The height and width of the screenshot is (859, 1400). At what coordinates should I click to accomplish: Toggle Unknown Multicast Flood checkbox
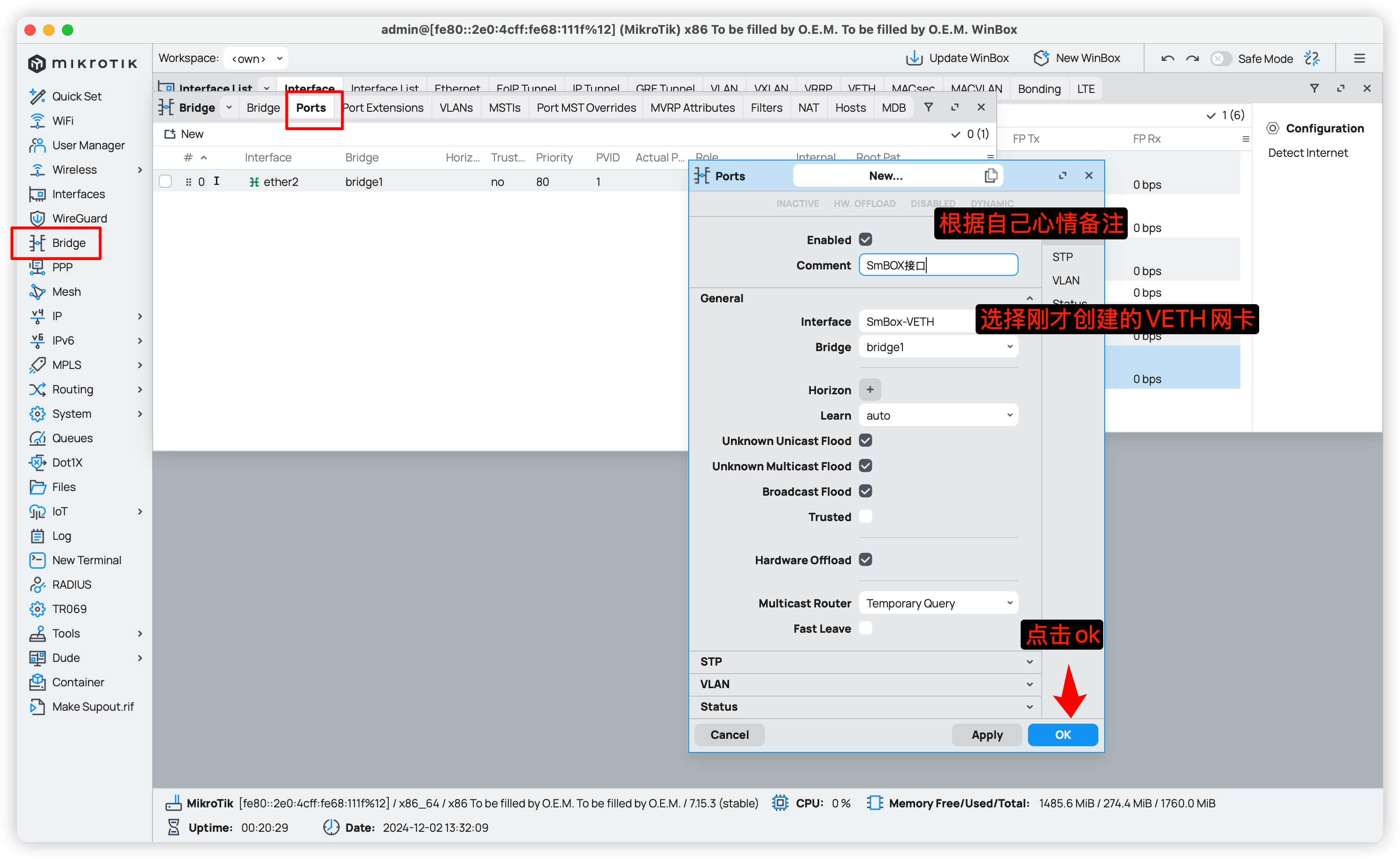coord(865,466)
